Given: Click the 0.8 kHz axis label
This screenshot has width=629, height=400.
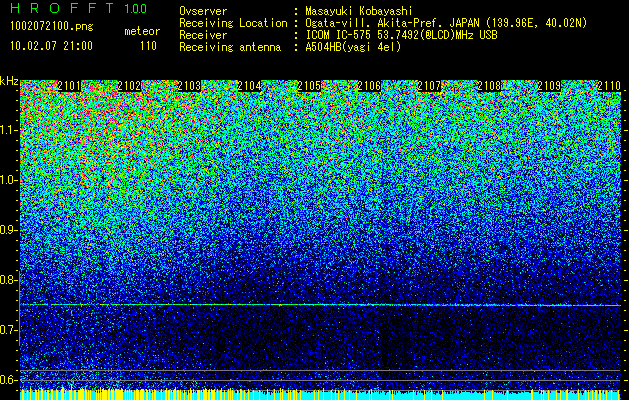Looking at the screenshot, I should click(x=8, y=280).
